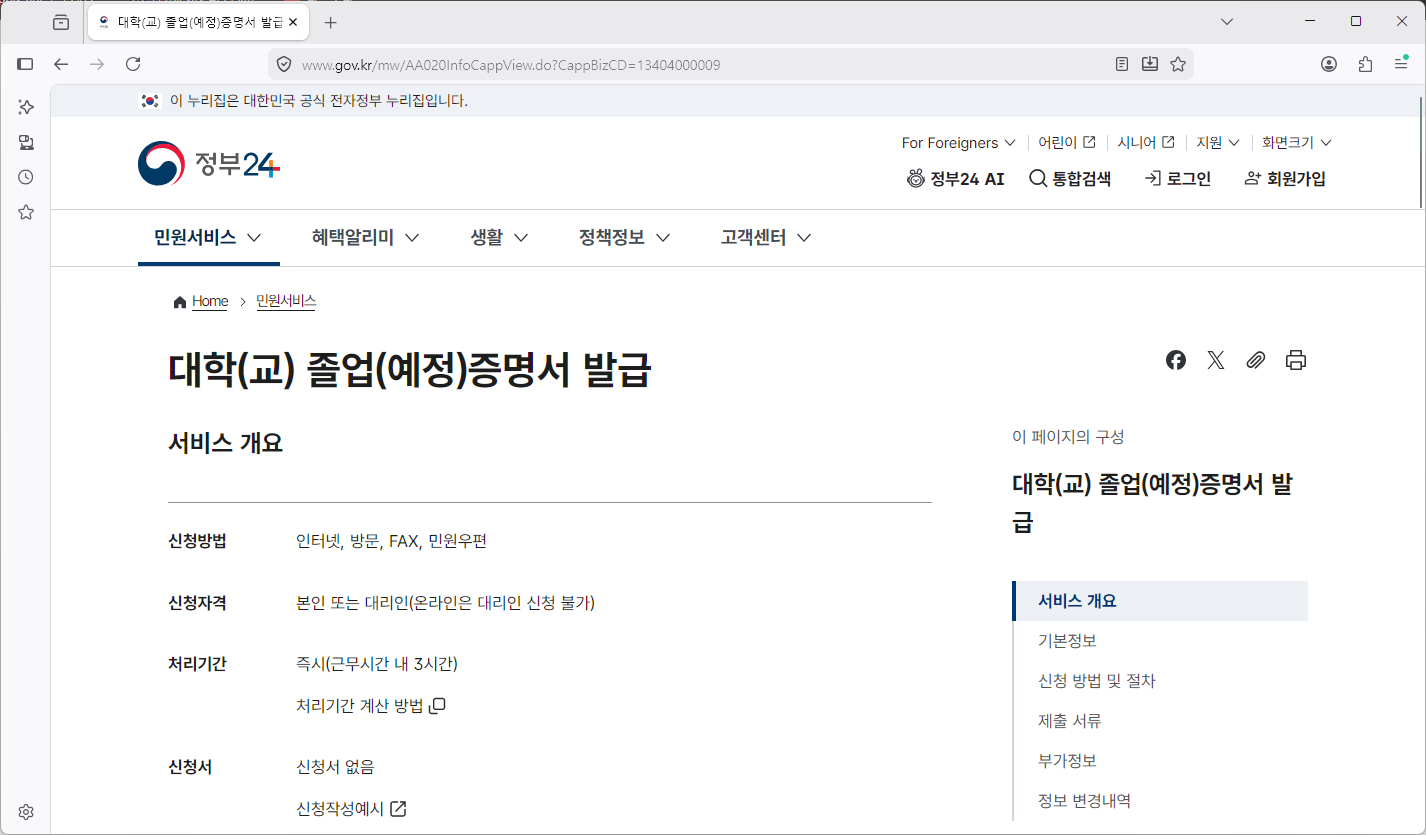This screenshot has width=1426, height=835.
Task: Open sidebar settings gear
Action: coord(26,812)
